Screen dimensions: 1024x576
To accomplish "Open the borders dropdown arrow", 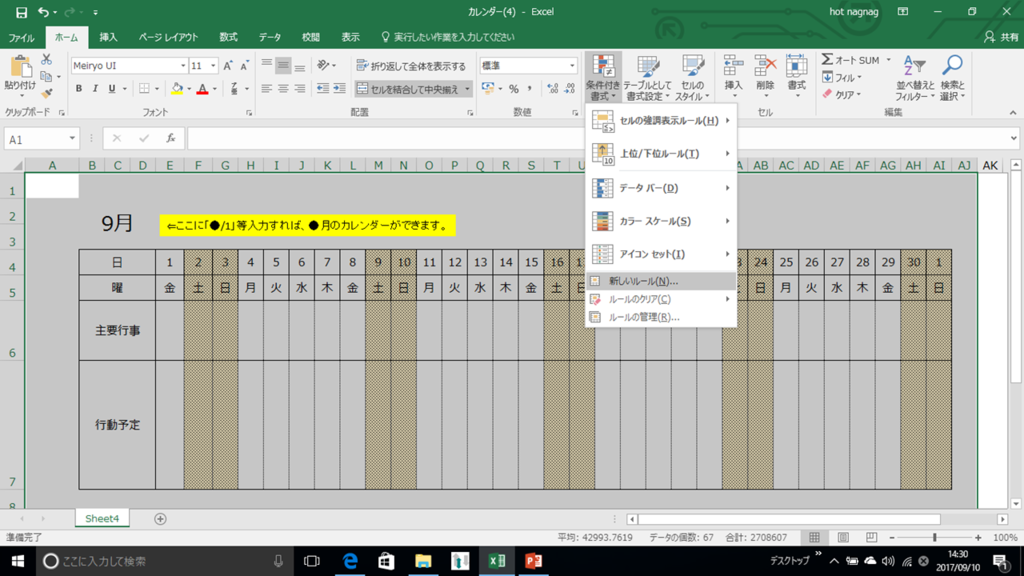I will tap(157, 88).
